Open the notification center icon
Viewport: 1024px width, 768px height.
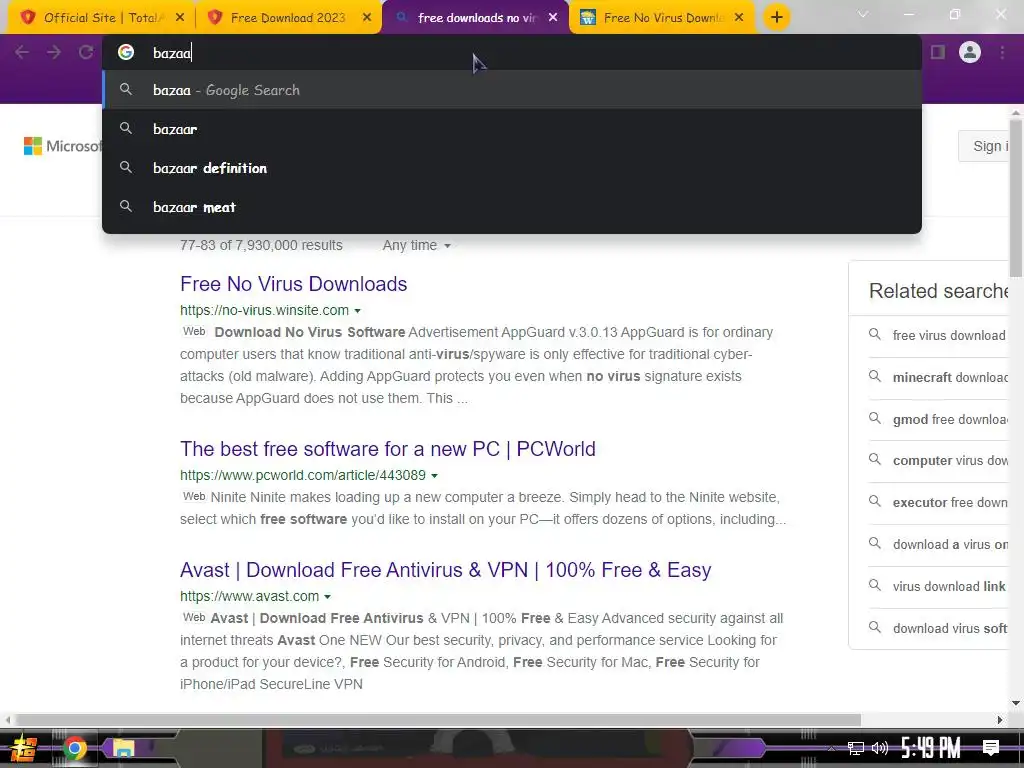[x=991, y=748]
